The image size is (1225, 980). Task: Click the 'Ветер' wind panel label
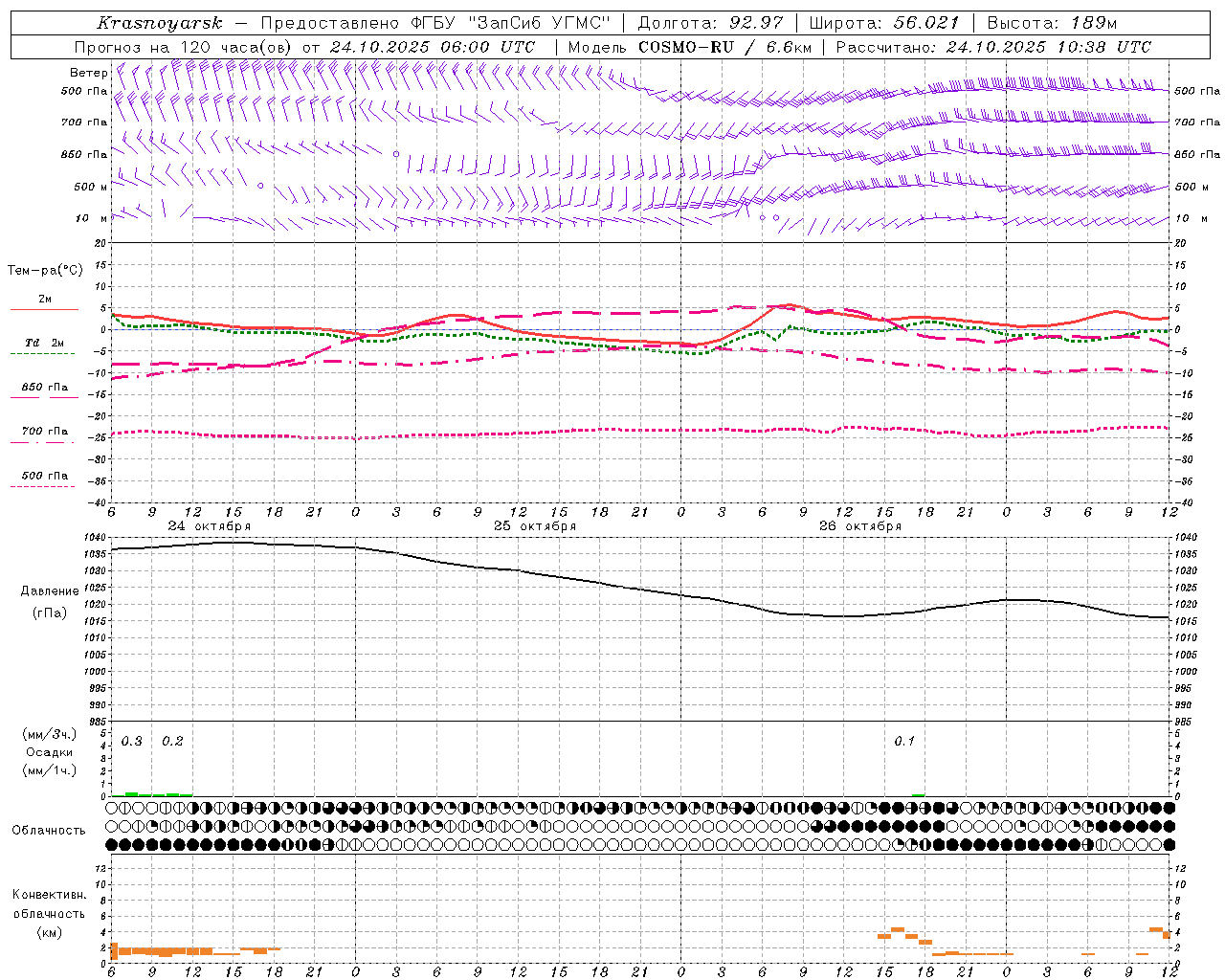click(88, 73)
